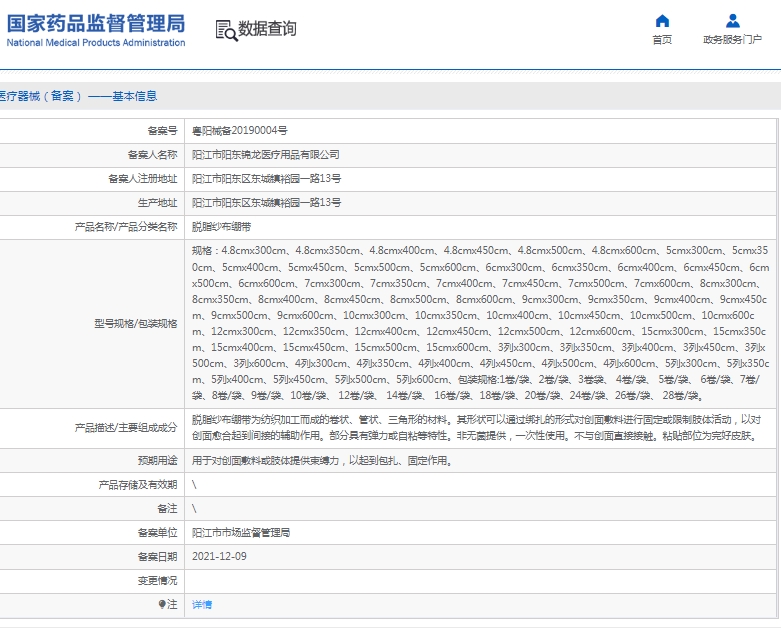Click the 产品描述/主要组成成分 label
The height and width of the screenshot is (629, 781).
[126, 427]
